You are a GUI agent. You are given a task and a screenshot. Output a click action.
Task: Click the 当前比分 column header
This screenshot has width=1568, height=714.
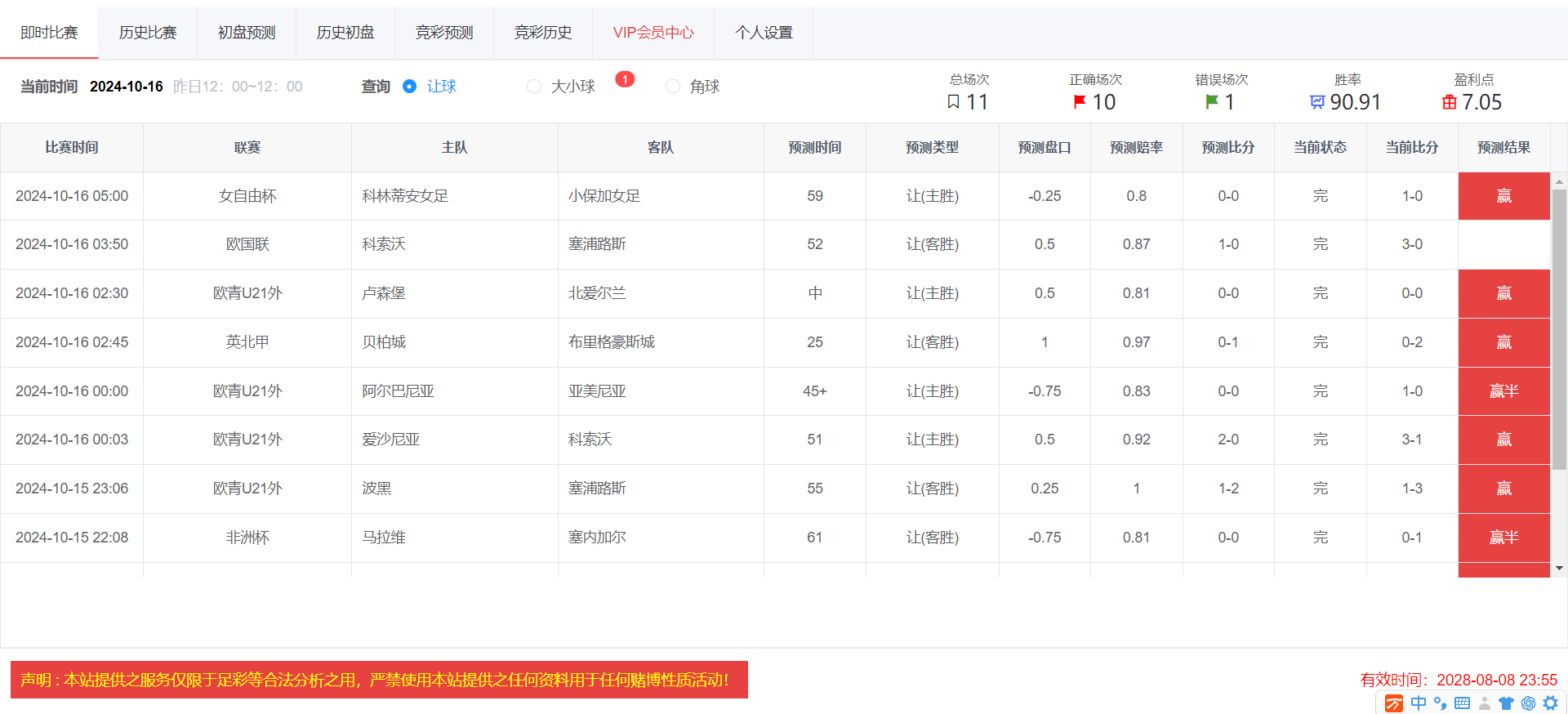(x=1412, y=148)
